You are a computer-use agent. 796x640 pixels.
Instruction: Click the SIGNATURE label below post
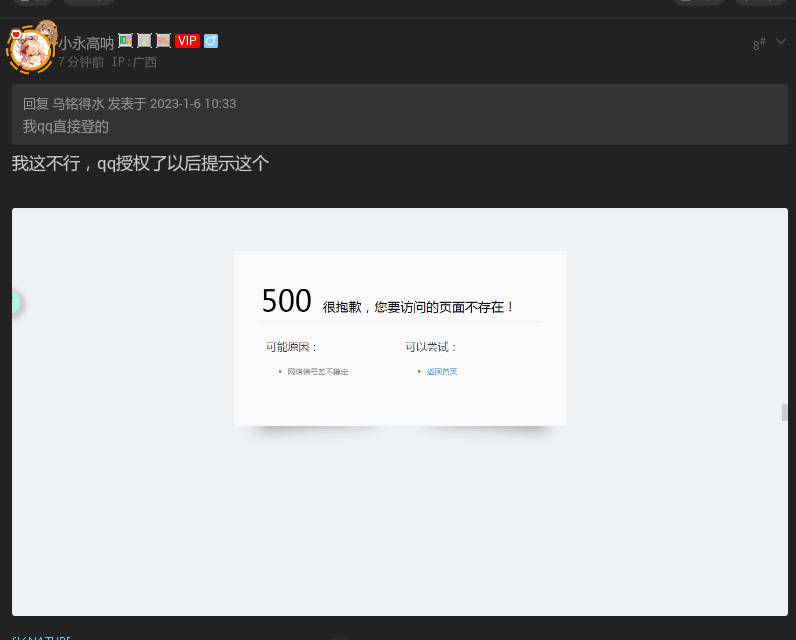tap(41, 636)
